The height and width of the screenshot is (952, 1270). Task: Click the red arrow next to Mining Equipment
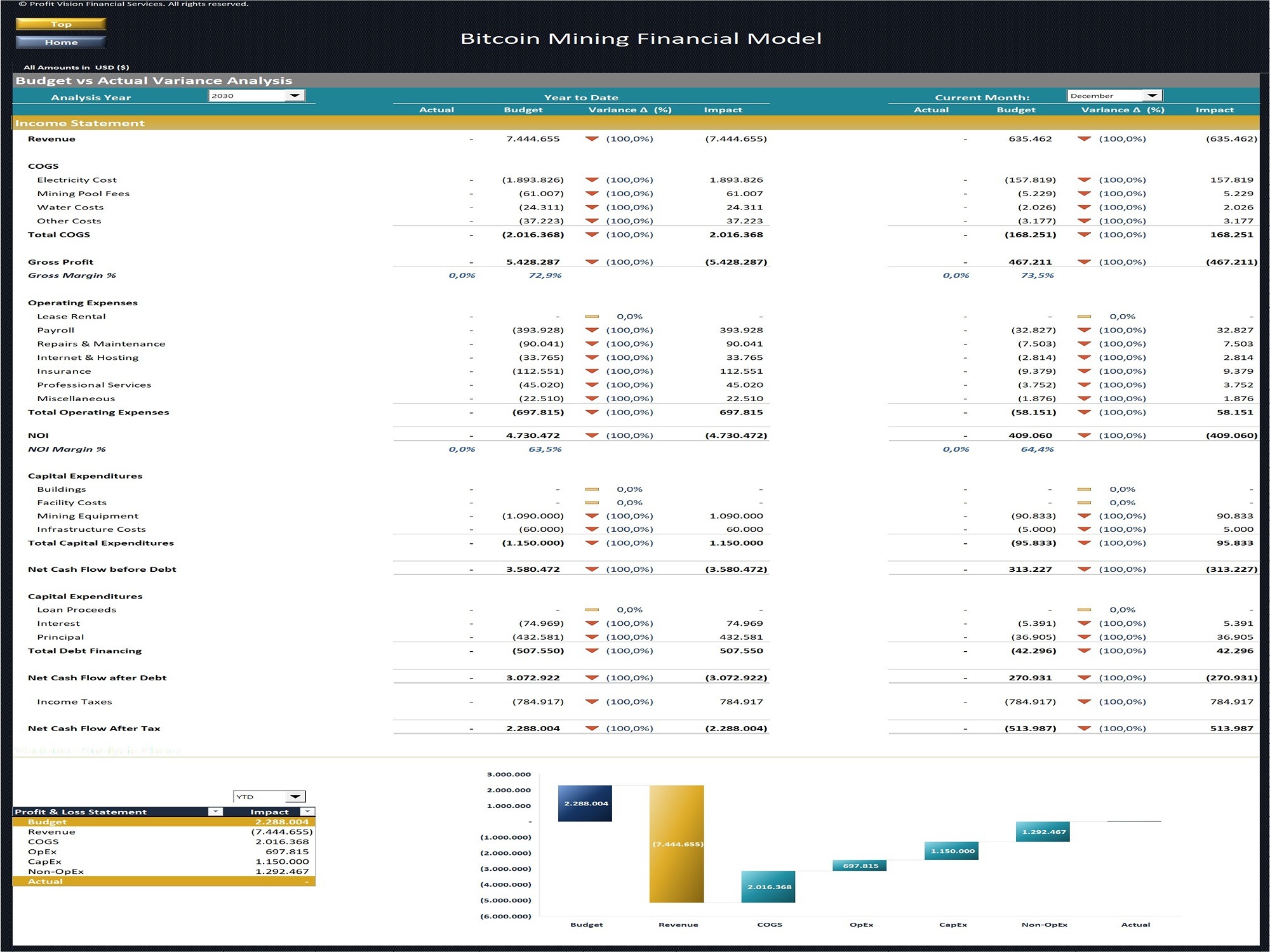[592, 515]
